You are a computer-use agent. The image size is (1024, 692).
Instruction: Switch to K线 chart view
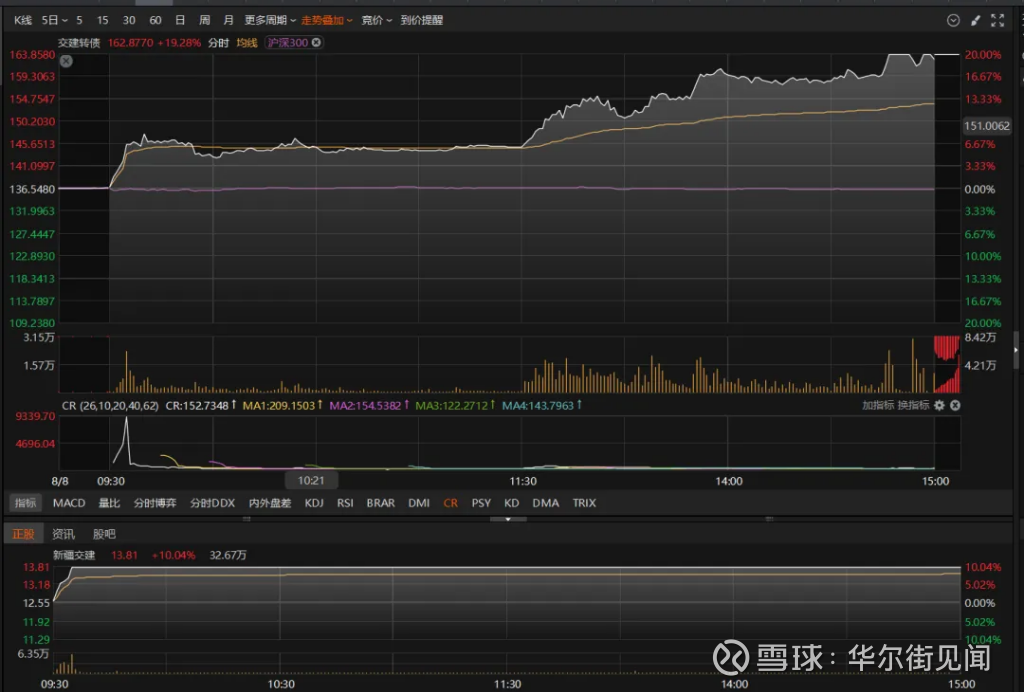pyautogui.click(x=23, y=20)
